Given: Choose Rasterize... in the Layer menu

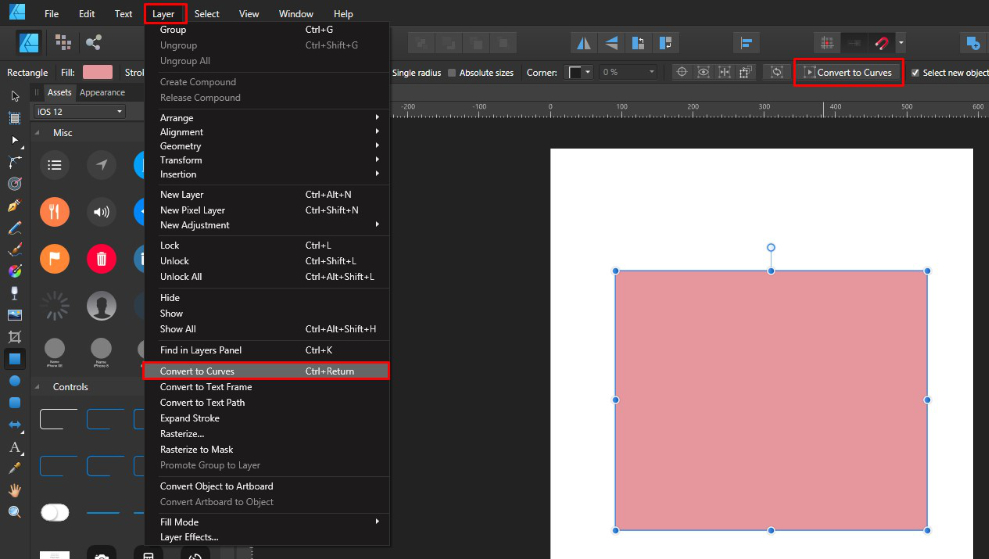Looking at the screenshot, I should point(267,433).
